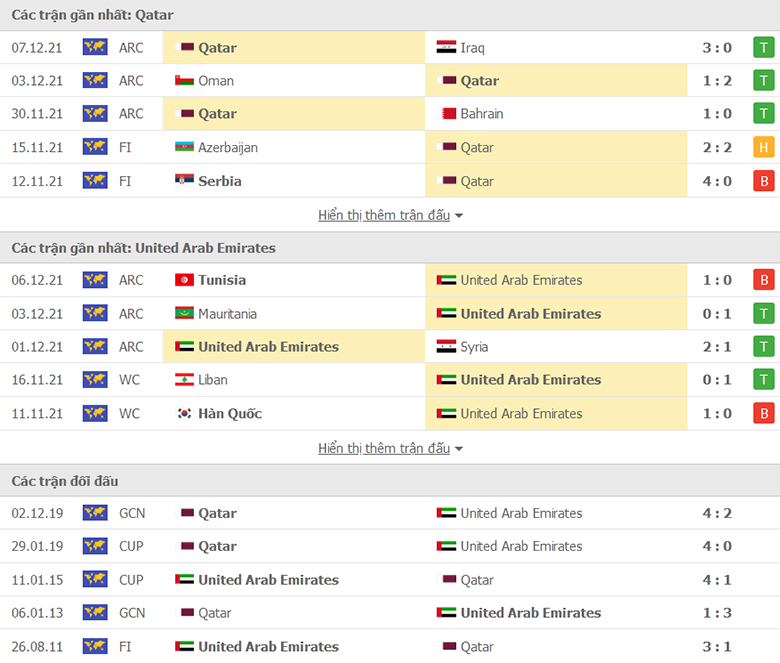Click the red B badge for Tunisia match

764,280
